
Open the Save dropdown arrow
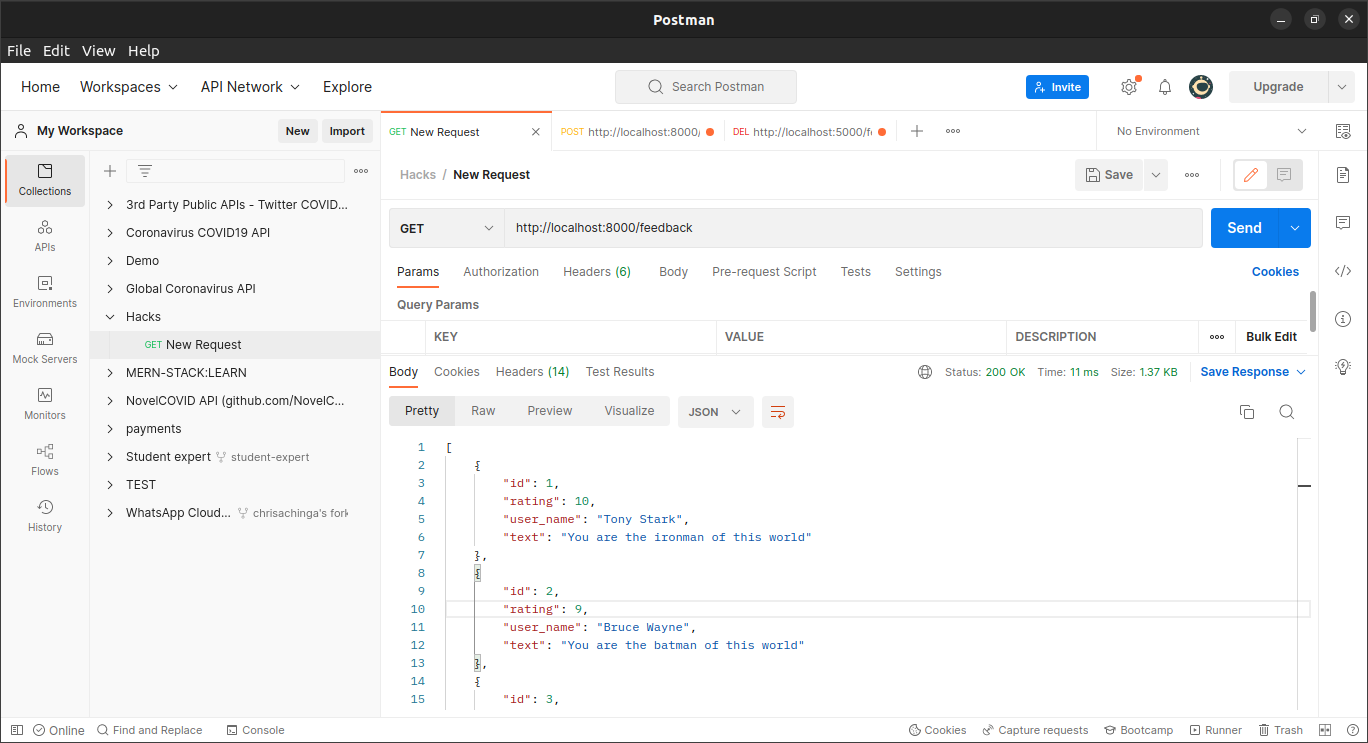1156,175
